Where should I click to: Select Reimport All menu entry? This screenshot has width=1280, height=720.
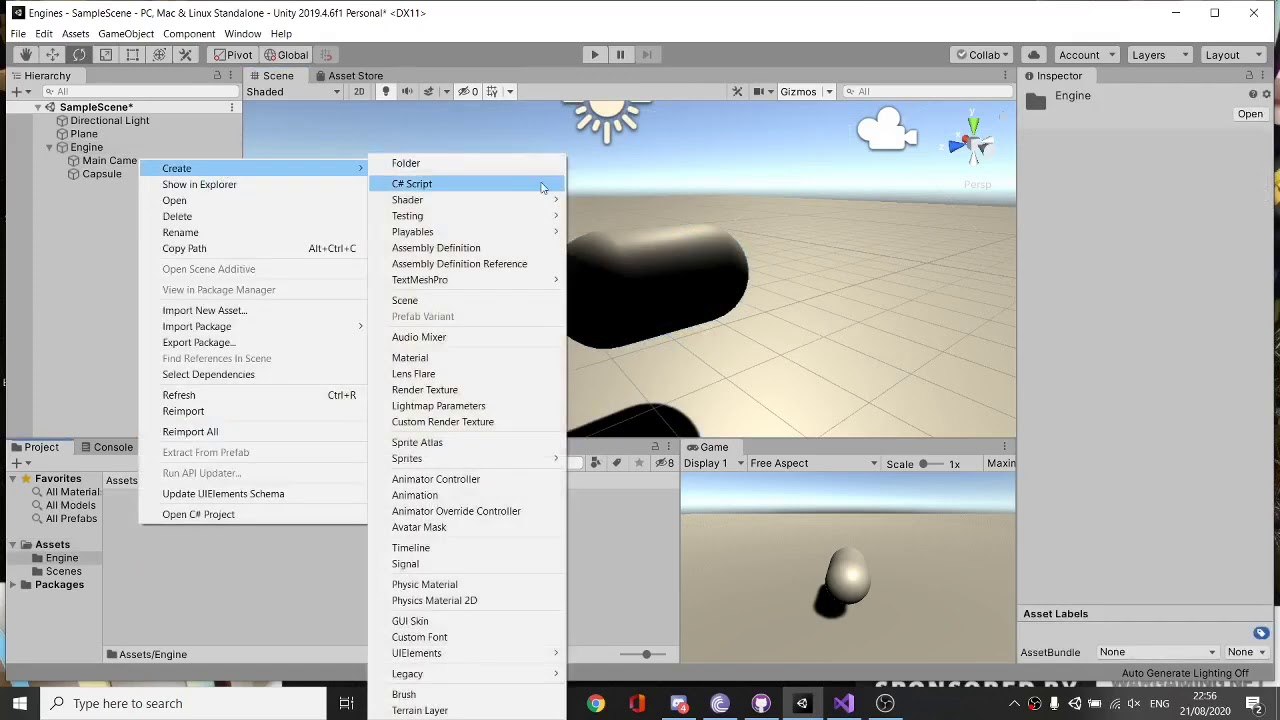[254, 432]
